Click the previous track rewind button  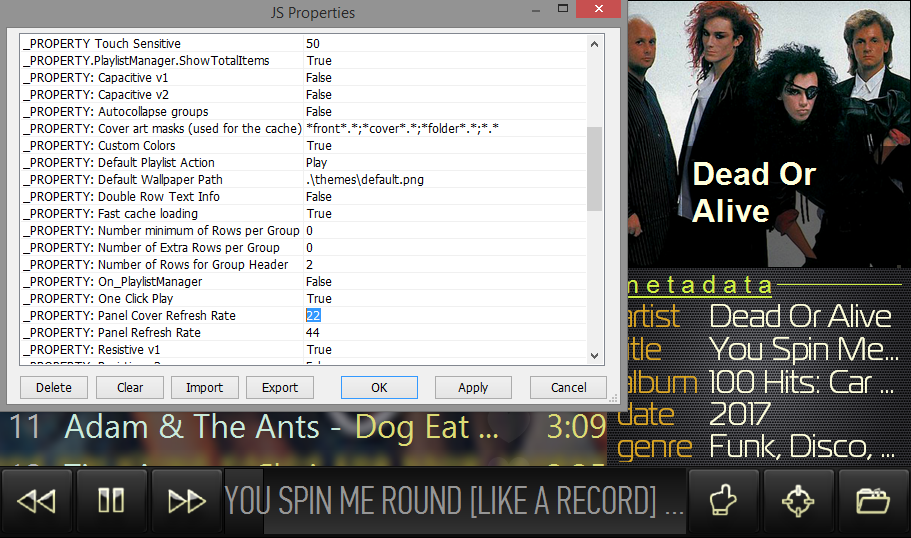[37, 501]
